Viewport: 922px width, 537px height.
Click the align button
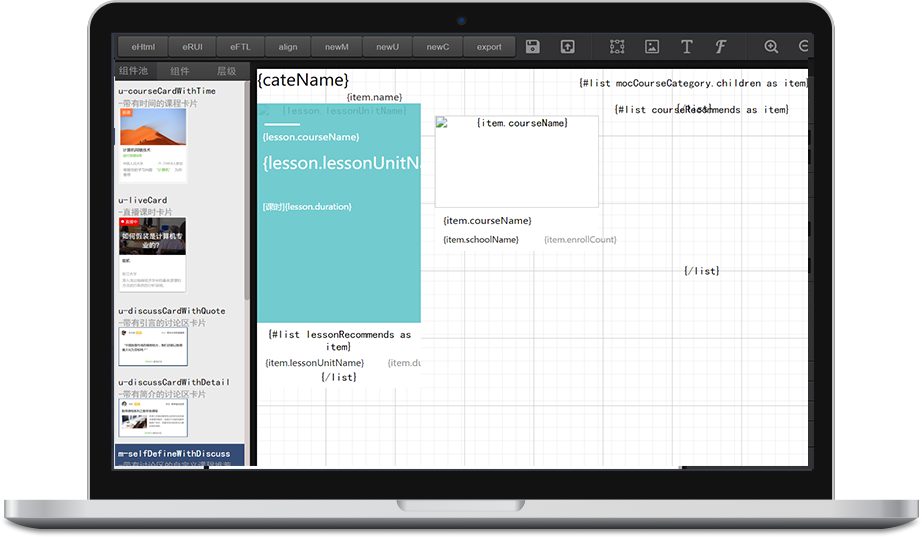[x=288, y=47]
